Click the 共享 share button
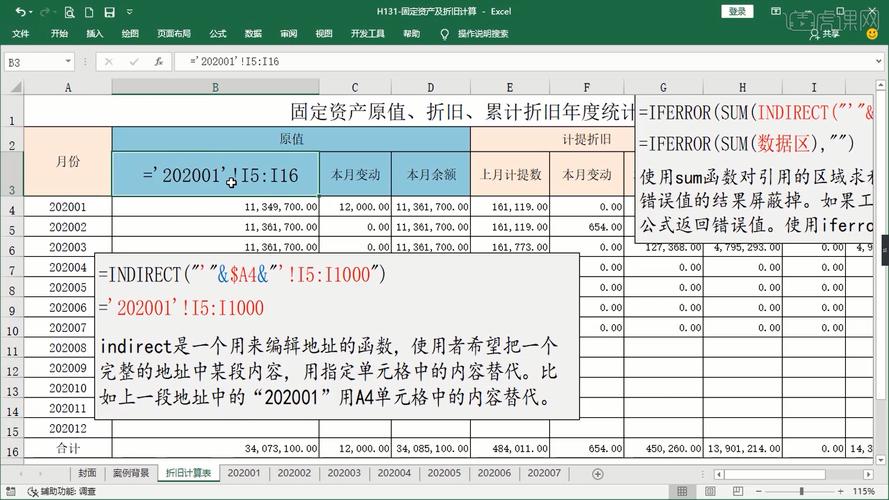 click(x=825, y=34)
